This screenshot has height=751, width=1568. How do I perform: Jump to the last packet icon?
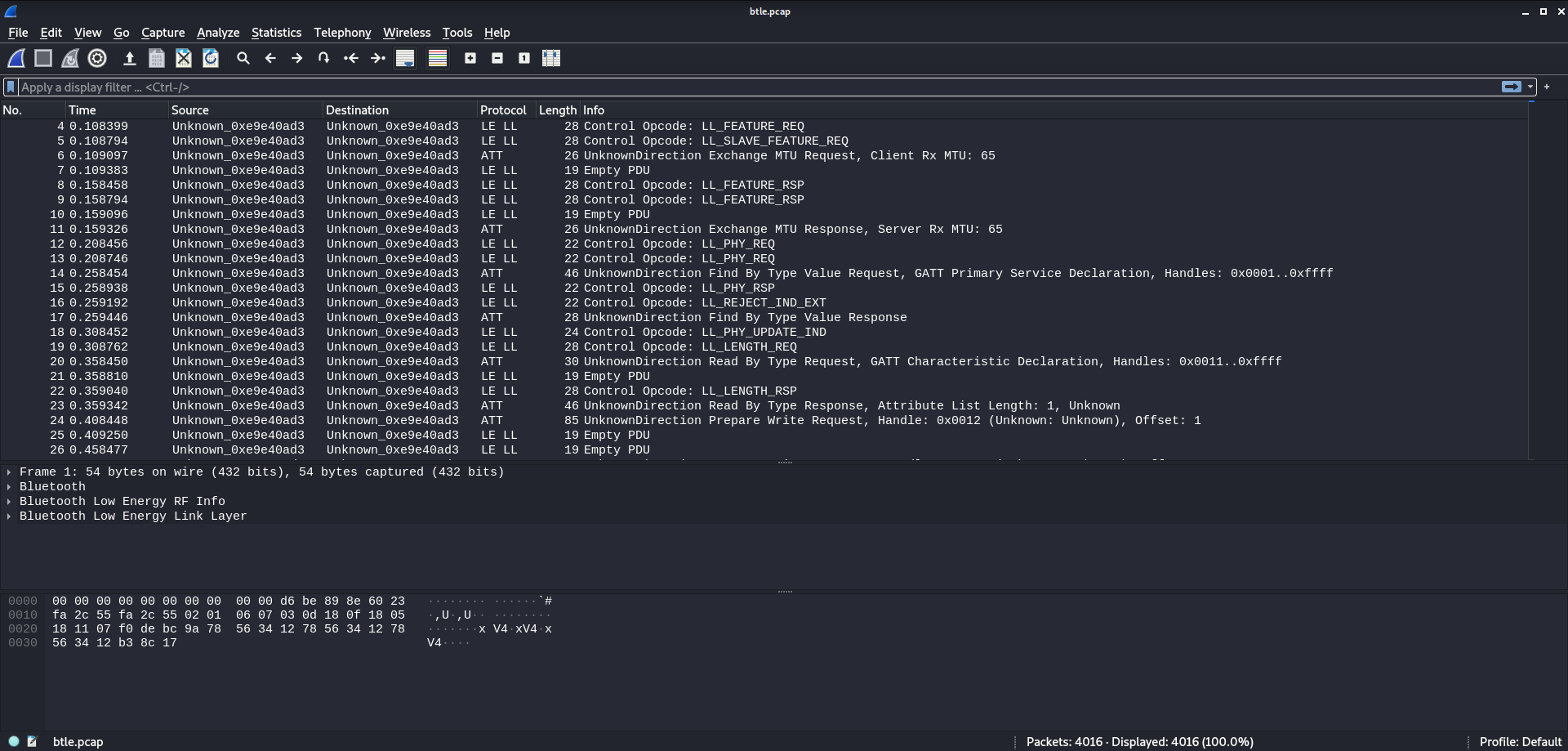point(378,58)
